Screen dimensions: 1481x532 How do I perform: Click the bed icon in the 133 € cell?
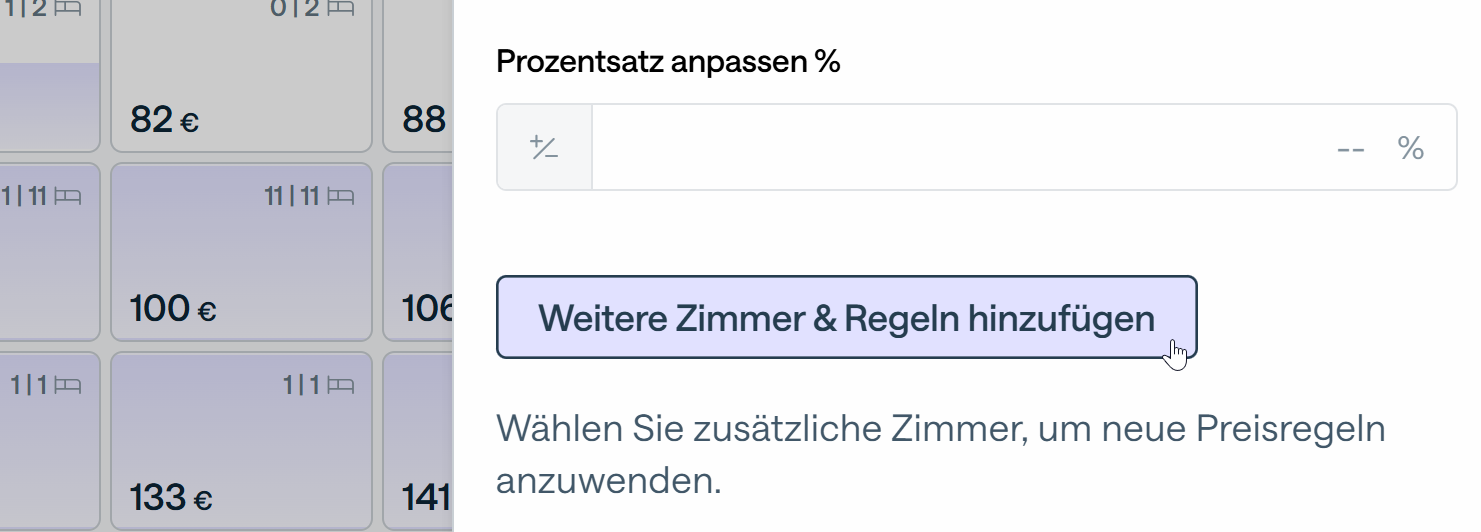tap(341, 384)
